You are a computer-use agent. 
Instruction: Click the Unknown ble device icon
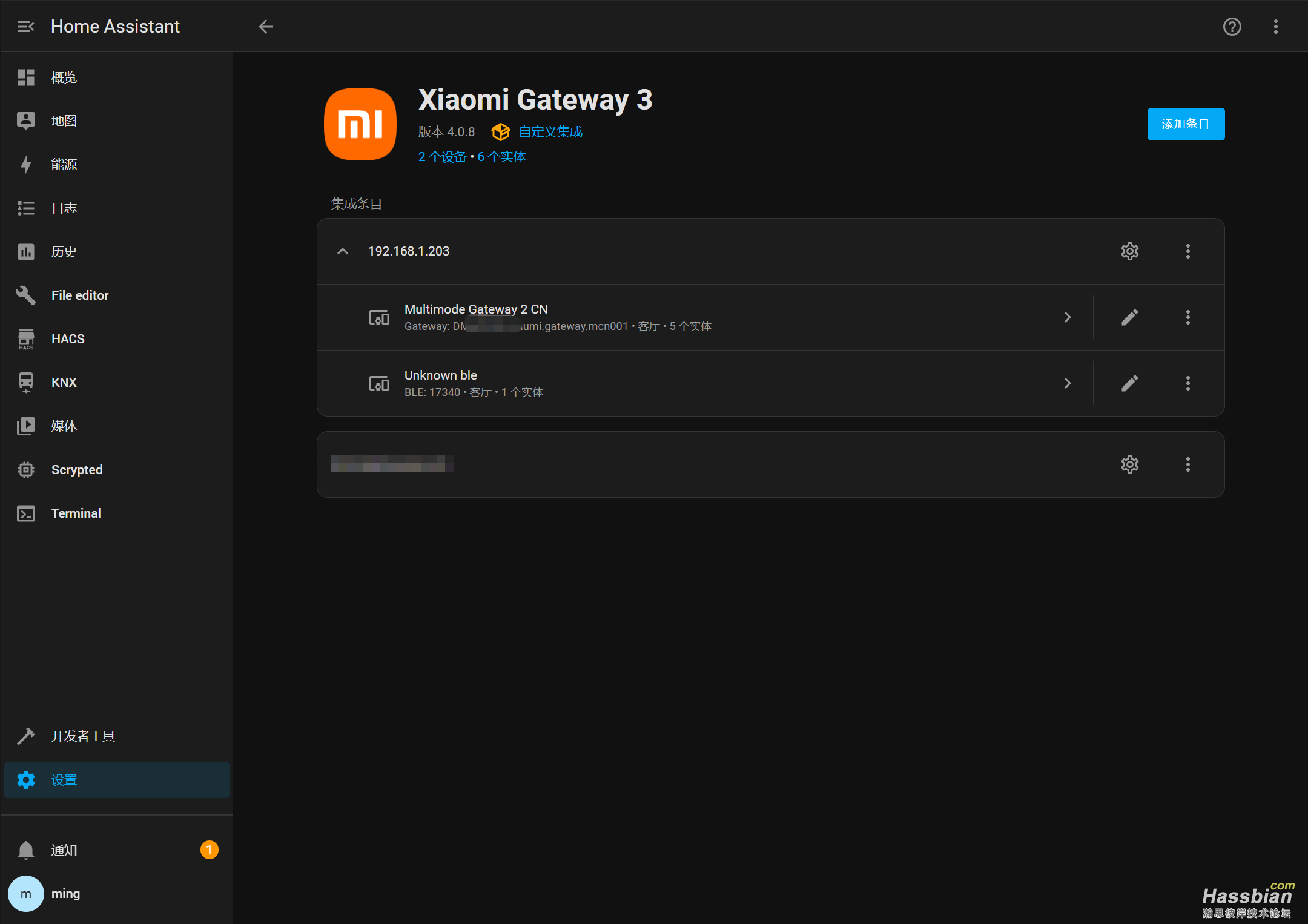coord(379,383)
